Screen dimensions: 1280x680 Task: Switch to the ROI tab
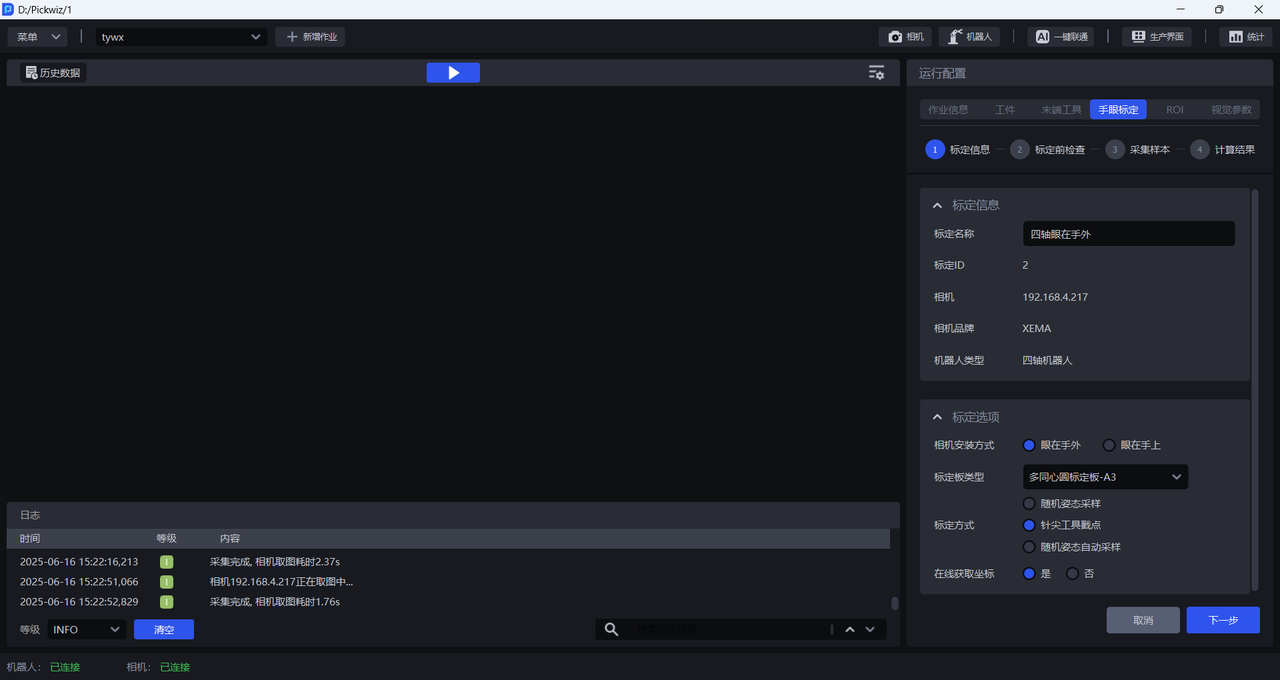coord(1174,110)
